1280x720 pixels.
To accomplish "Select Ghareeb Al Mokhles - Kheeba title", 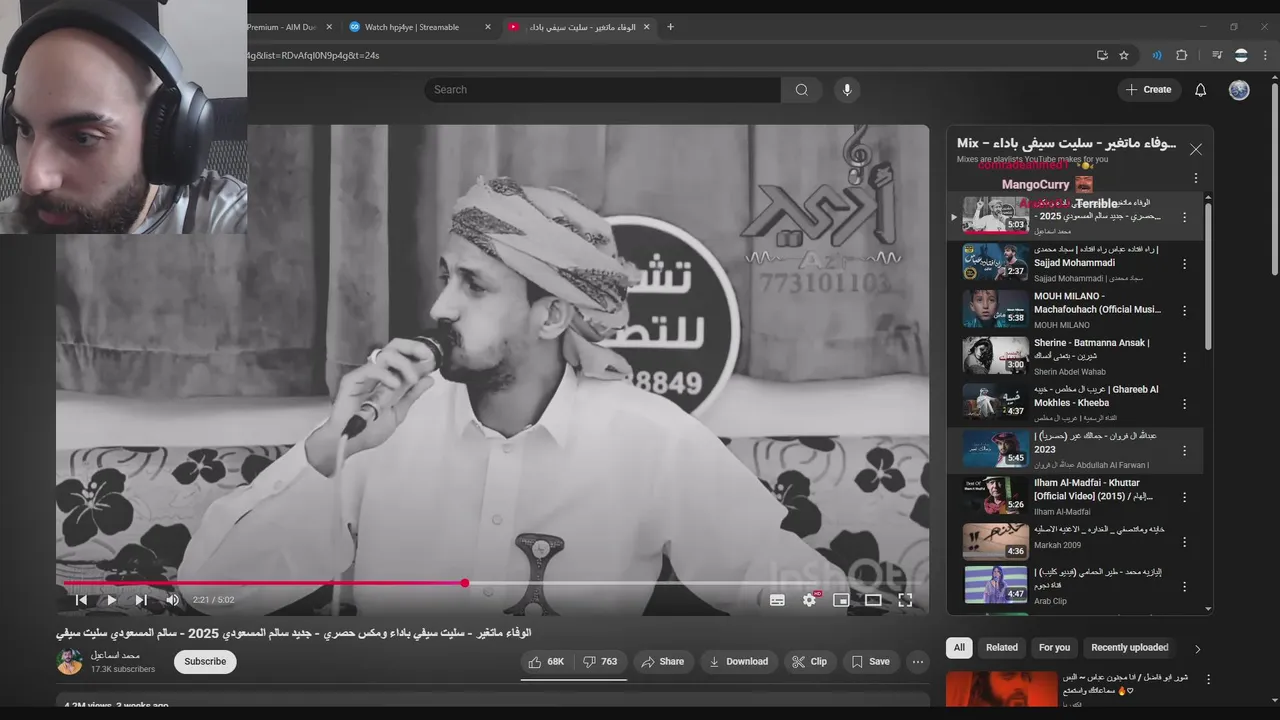I will point(1096,396).
